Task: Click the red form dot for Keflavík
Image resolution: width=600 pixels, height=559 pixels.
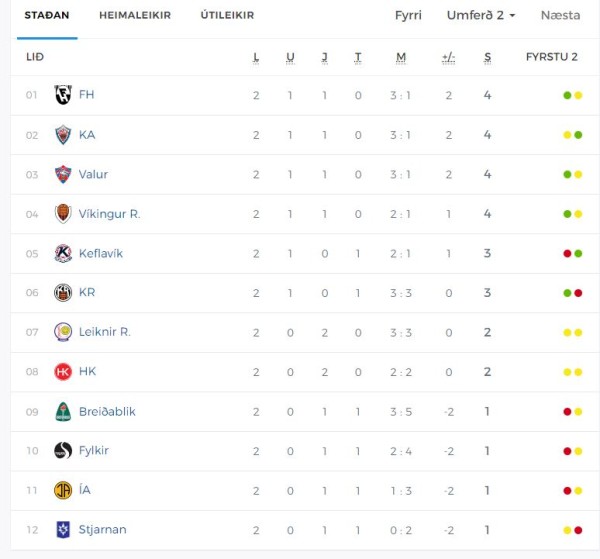Action: point(567,253)
